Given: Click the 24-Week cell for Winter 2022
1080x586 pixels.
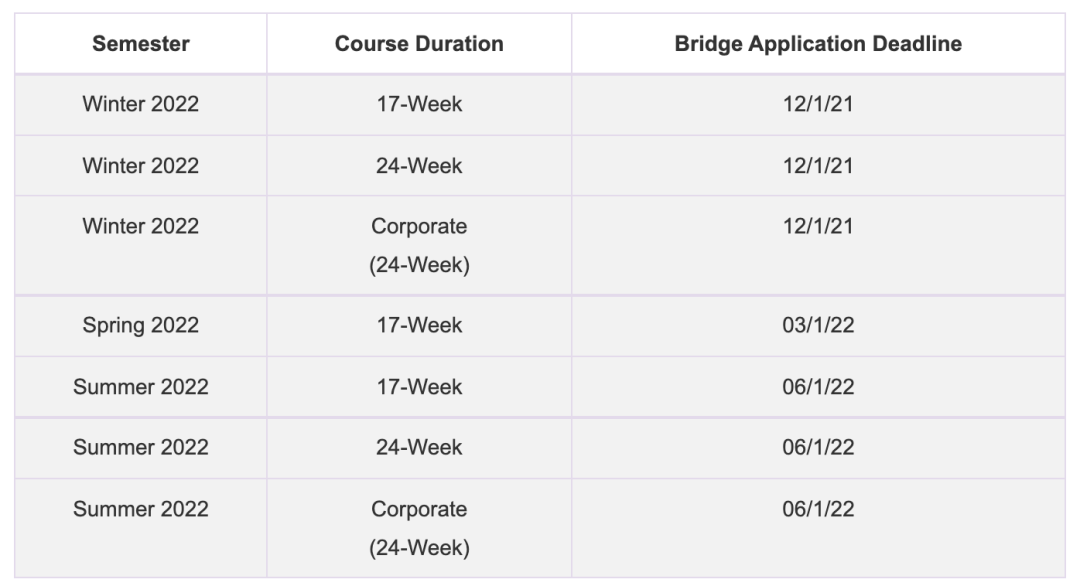Looking at the screenshot, I should 419,165.
